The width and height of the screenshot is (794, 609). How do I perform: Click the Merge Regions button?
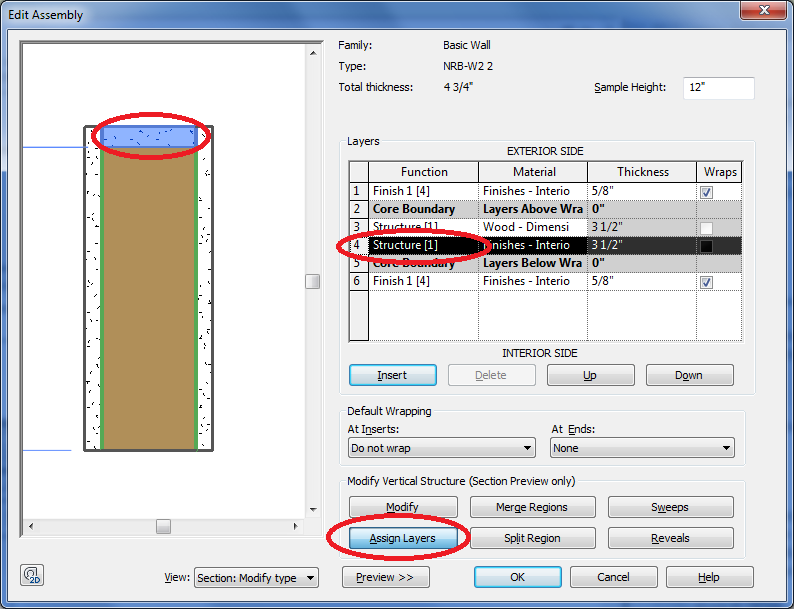coord(532,507)
